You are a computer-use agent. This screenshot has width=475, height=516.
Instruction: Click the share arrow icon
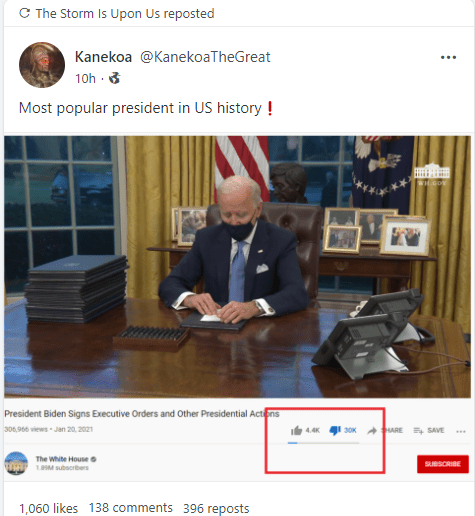[372, 431]
